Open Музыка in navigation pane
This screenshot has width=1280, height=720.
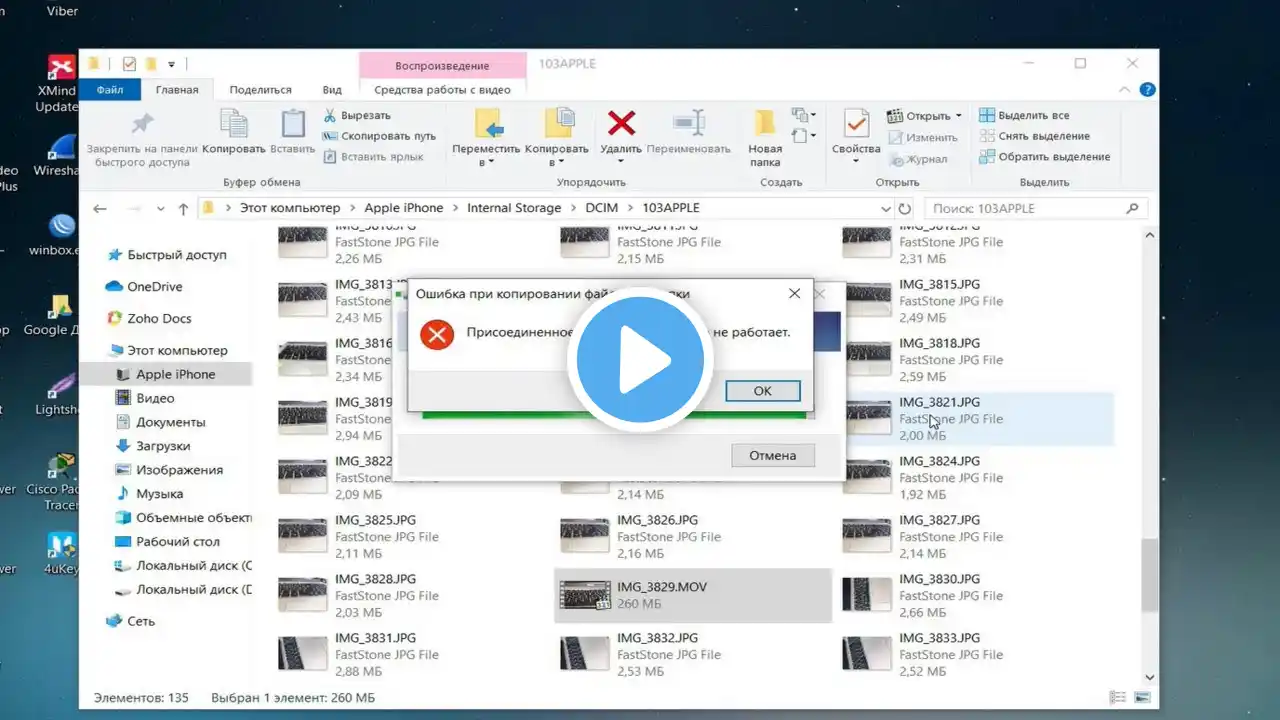coord(159,494)
